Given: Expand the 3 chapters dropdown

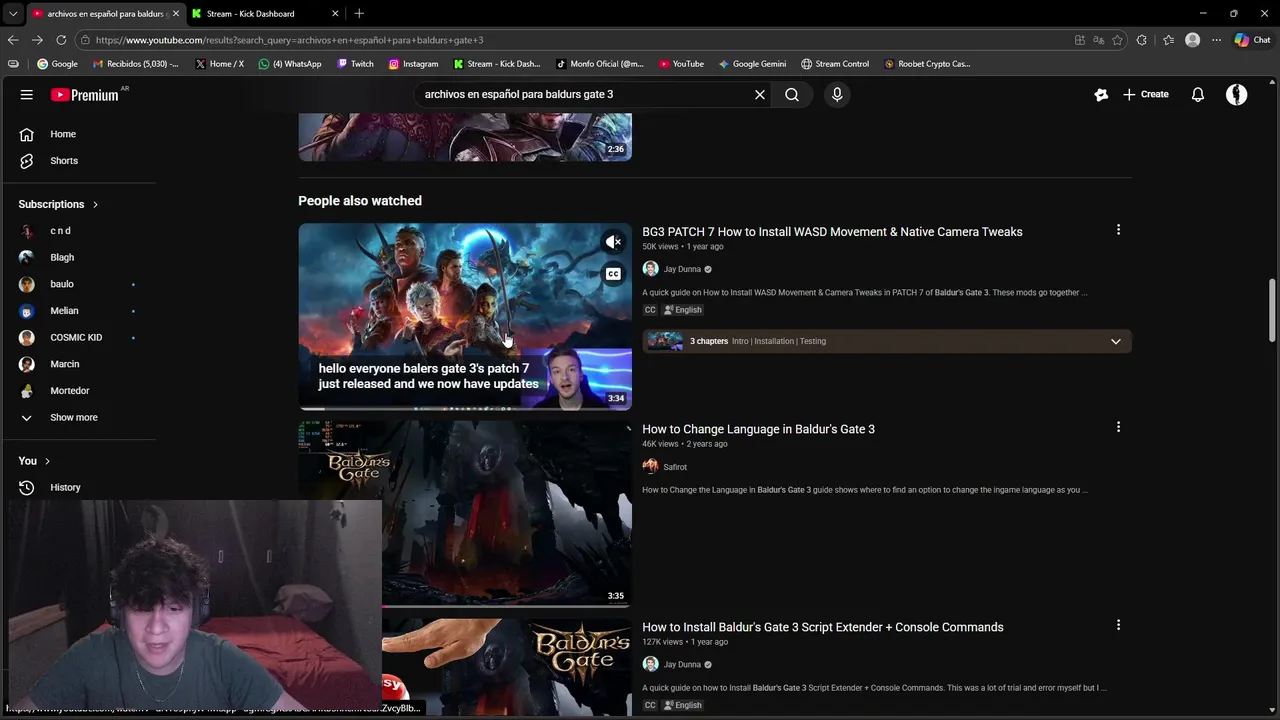Looking at the screenshot, I should [x=1115, y=341].
